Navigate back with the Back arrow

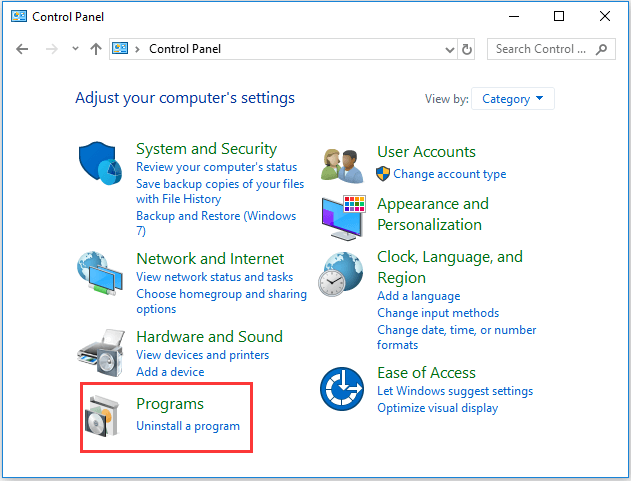pos(23,49)
